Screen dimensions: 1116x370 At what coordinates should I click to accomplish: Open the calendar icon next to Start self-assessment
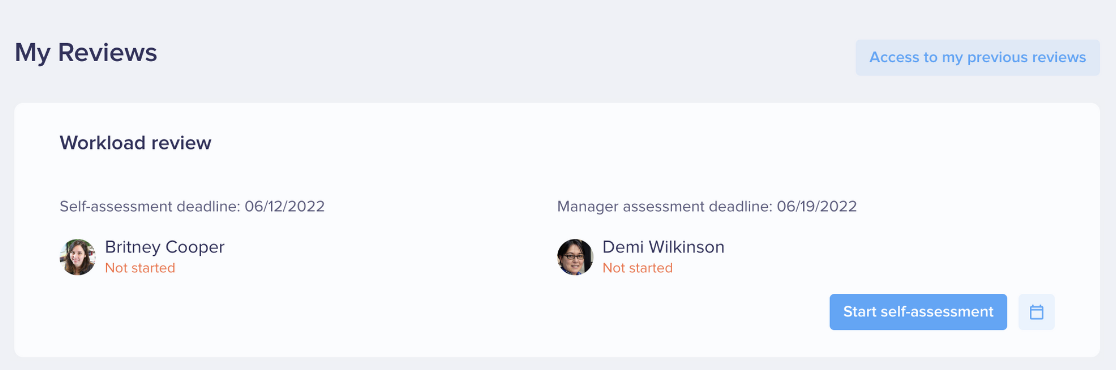(x=1036, y=312)
